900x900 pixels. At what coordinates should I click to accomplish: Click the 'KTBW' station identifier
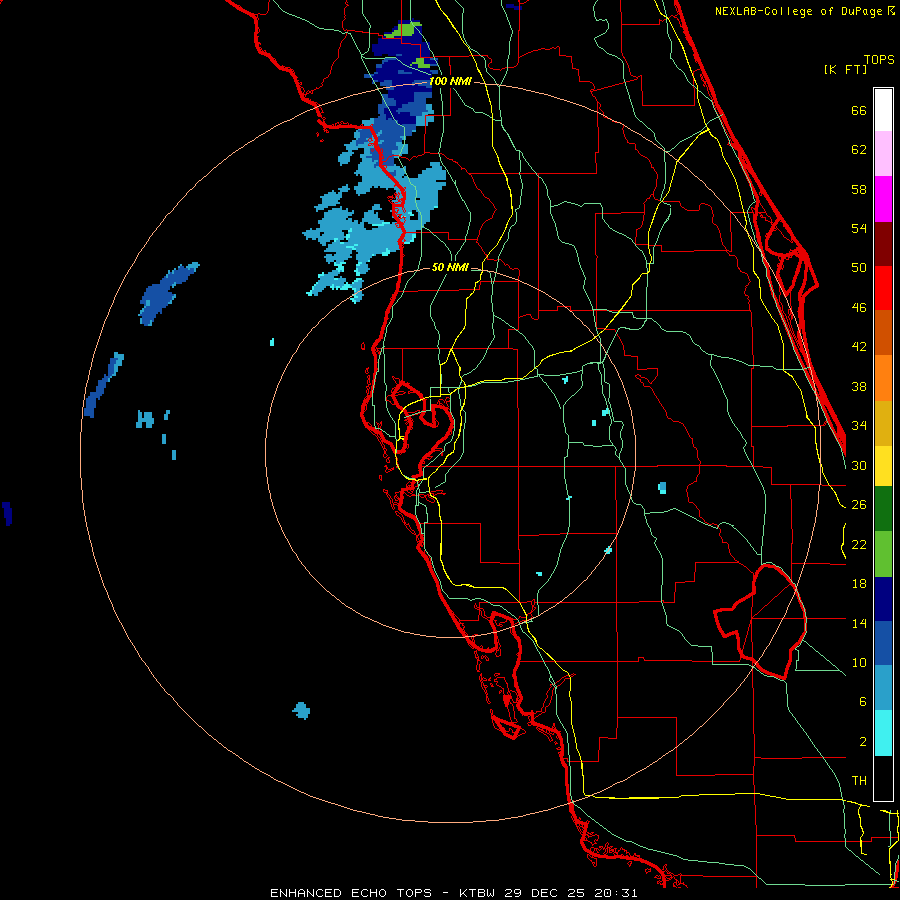coord(478,893)
